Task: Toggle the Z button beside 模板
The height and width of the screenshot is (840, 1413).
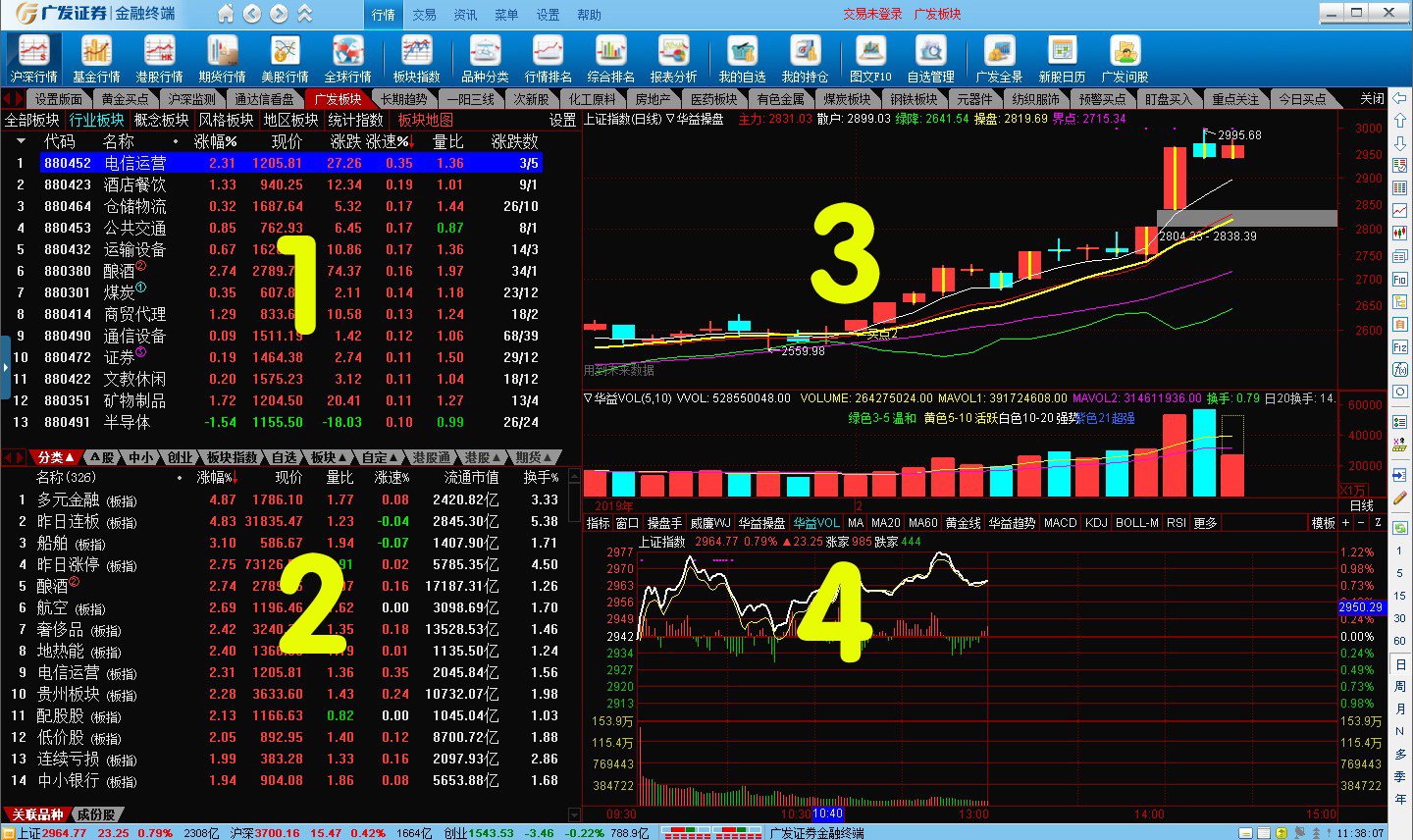Action: point(1378,523)
